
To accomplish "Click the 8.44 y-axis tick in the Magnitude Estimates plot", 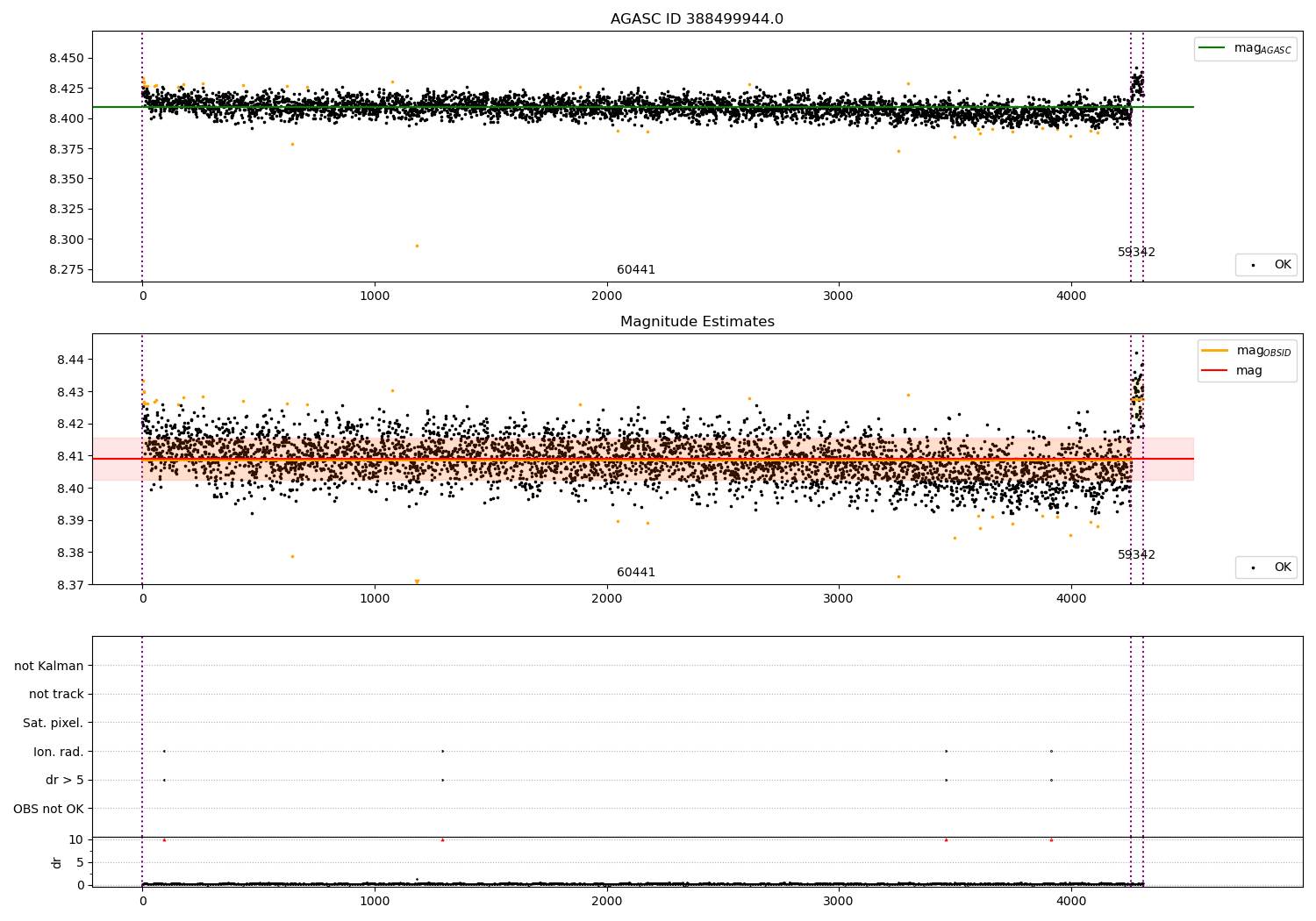I will click(x=70, y=361).
